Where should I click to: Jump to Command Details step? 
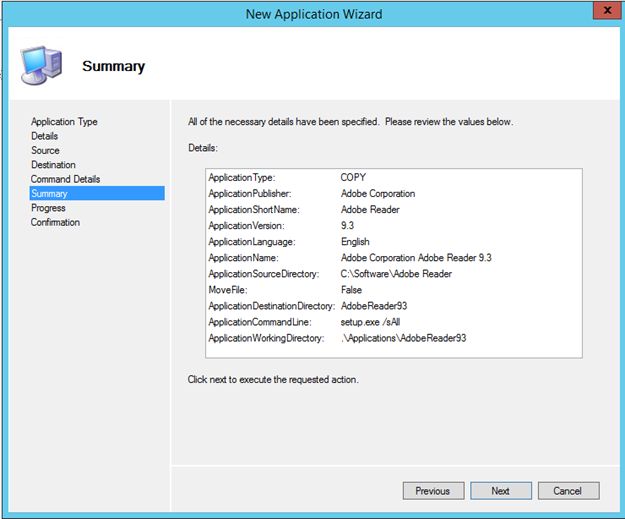[65, 179]
